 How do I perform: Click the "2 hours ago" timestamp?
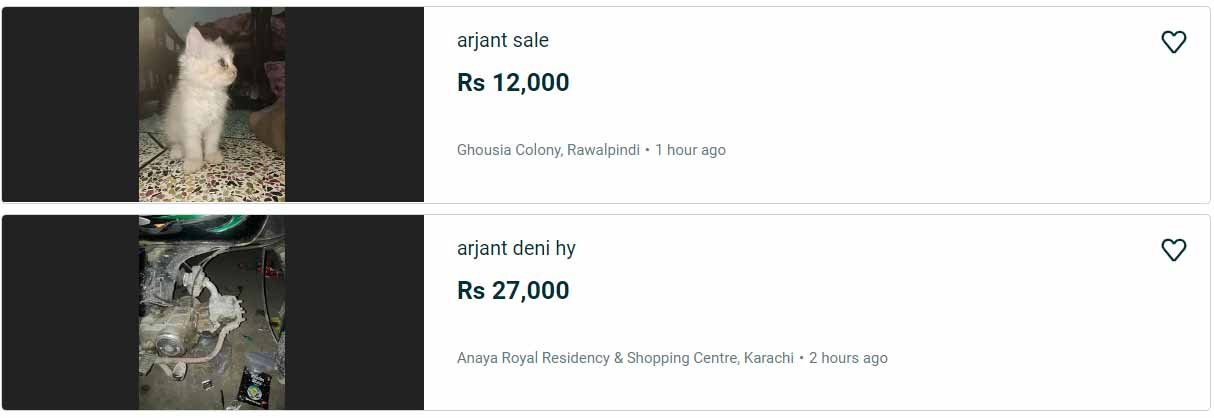(848, 358)
